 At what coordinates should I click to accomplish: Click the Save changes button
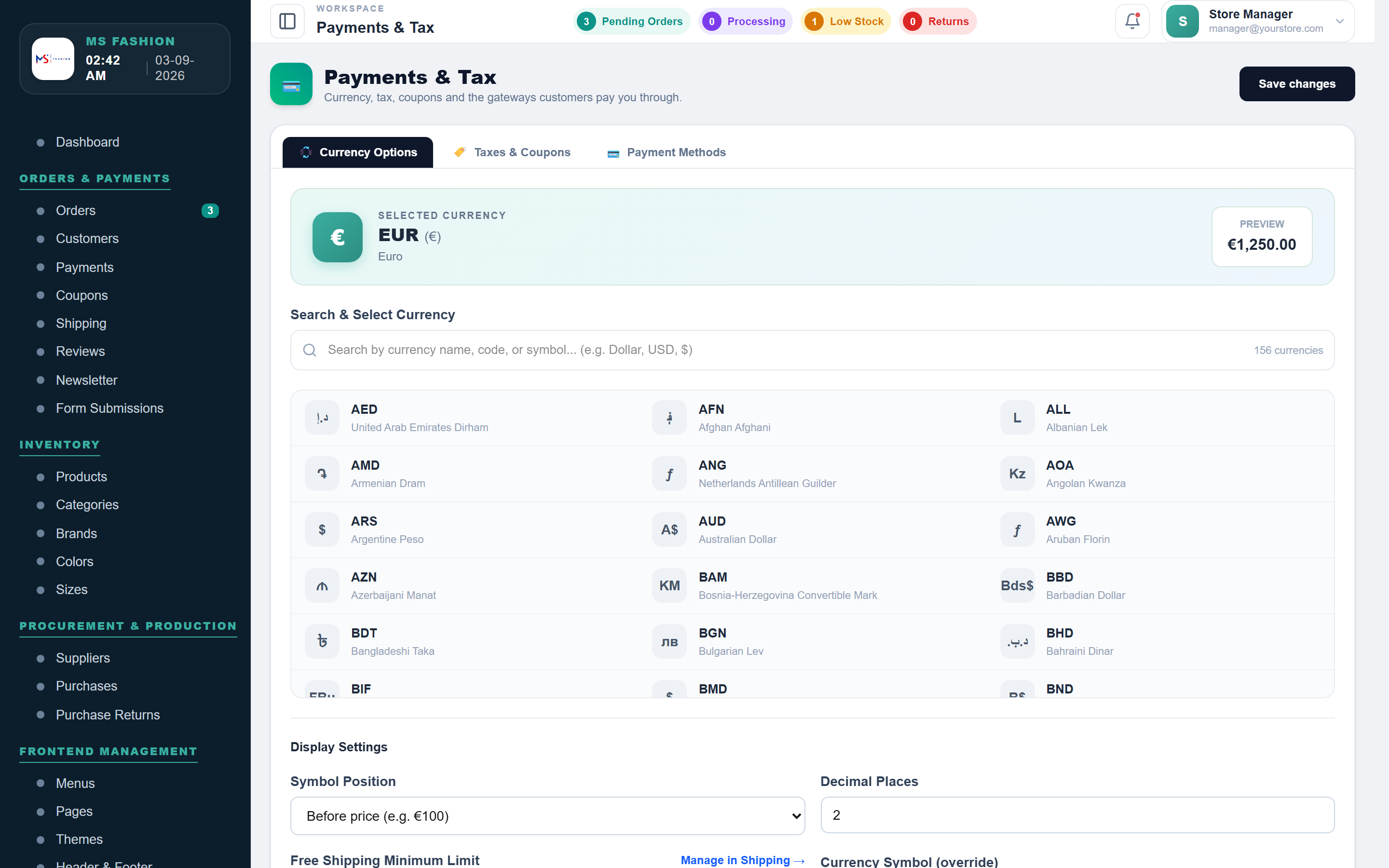(x=1296, y=84)
